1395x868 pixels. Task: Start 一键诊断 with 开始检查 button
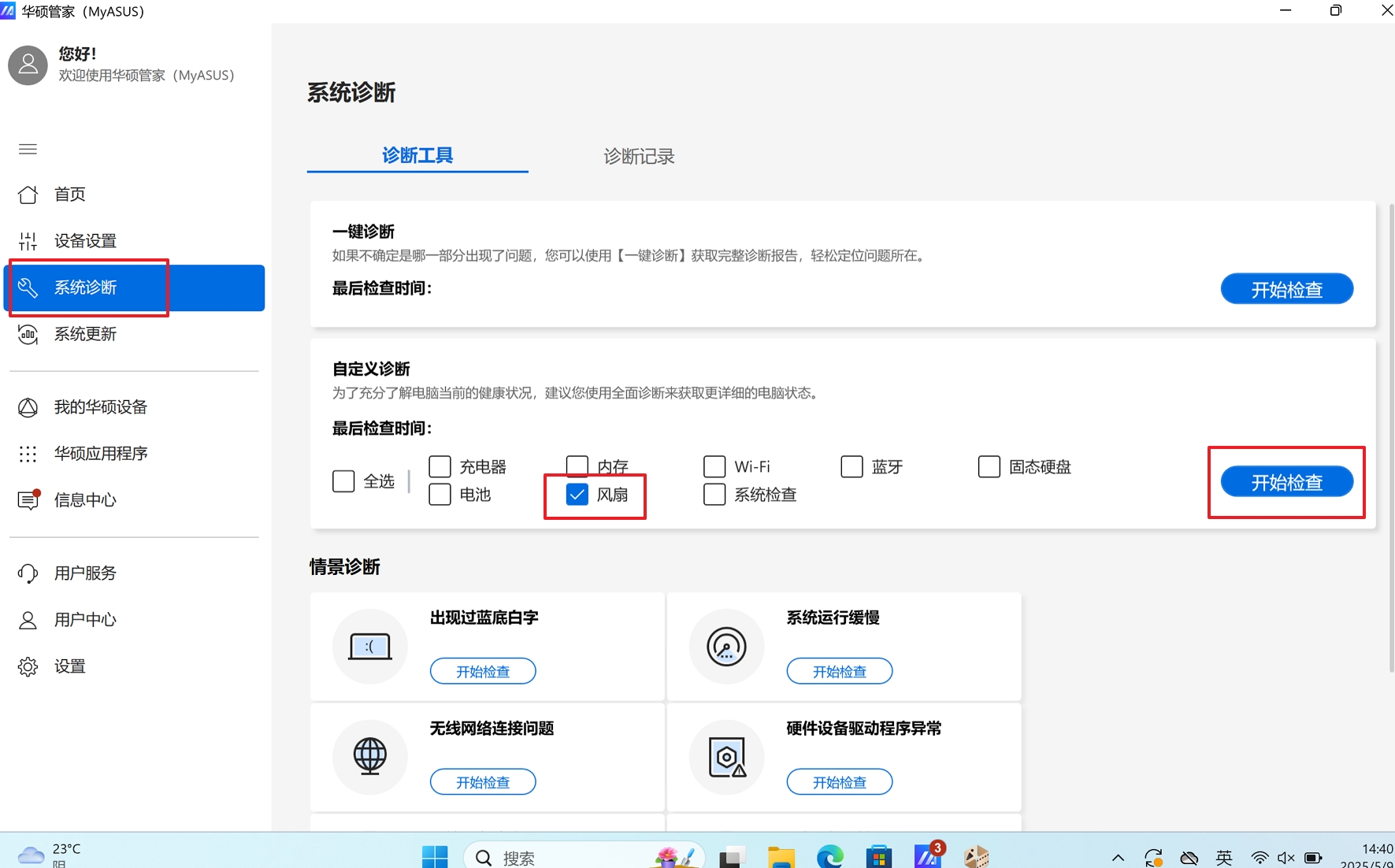[x=1287, y=289]
